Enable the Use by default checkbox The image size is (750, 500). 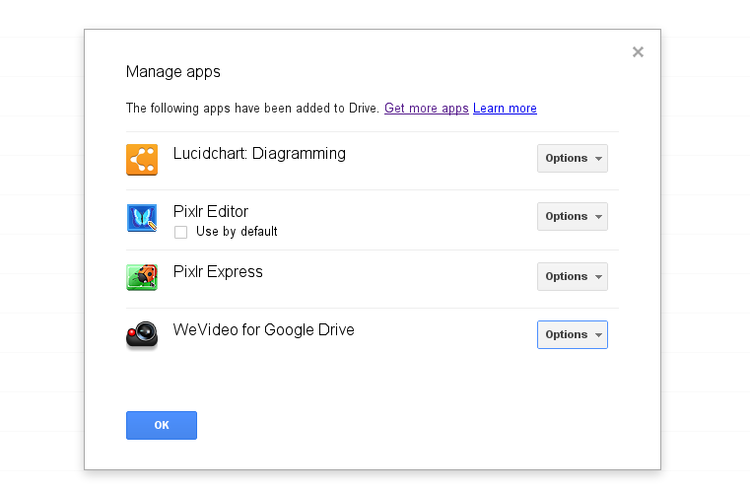(x=181, y=232)
